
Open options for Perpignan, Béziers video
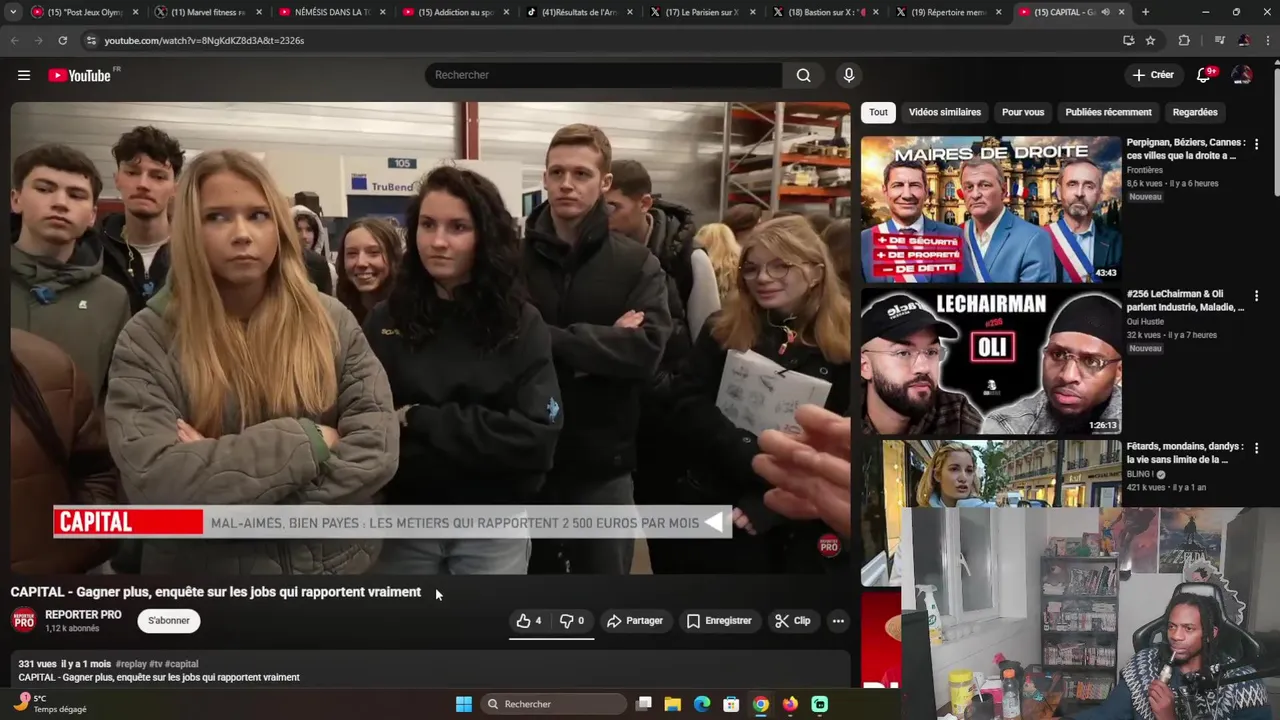point(1256,144)
